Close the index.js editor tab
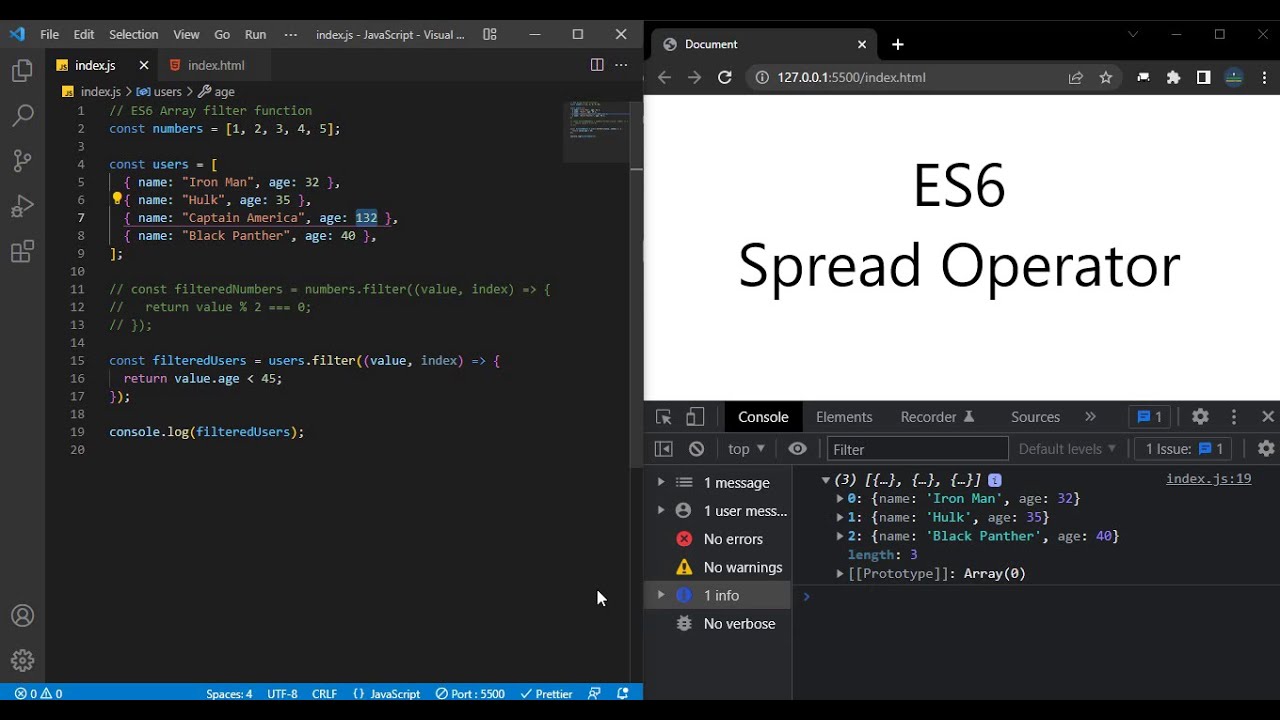 (143, 65)
